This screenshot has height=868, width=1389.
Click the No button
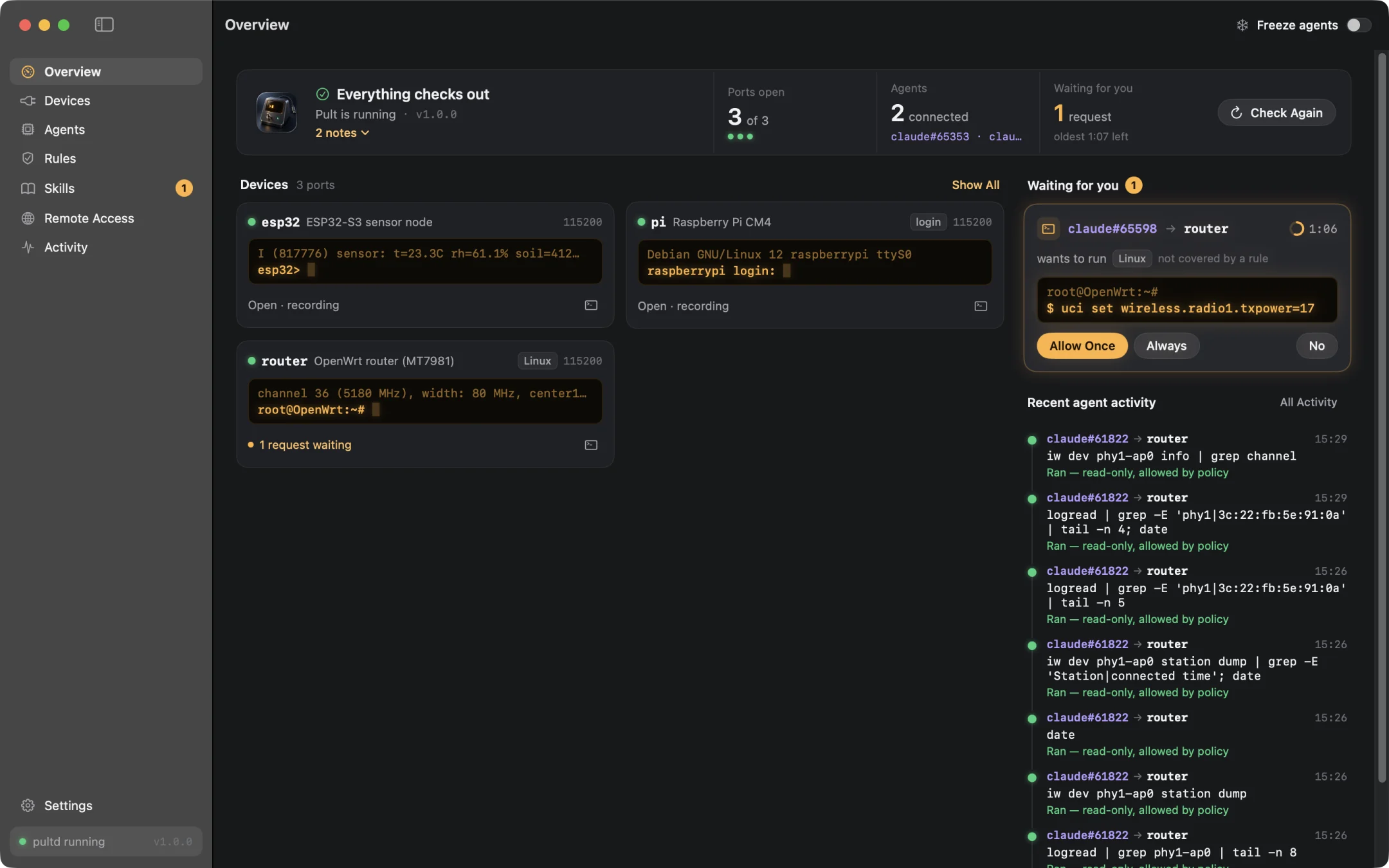[x=1317, y=346]
